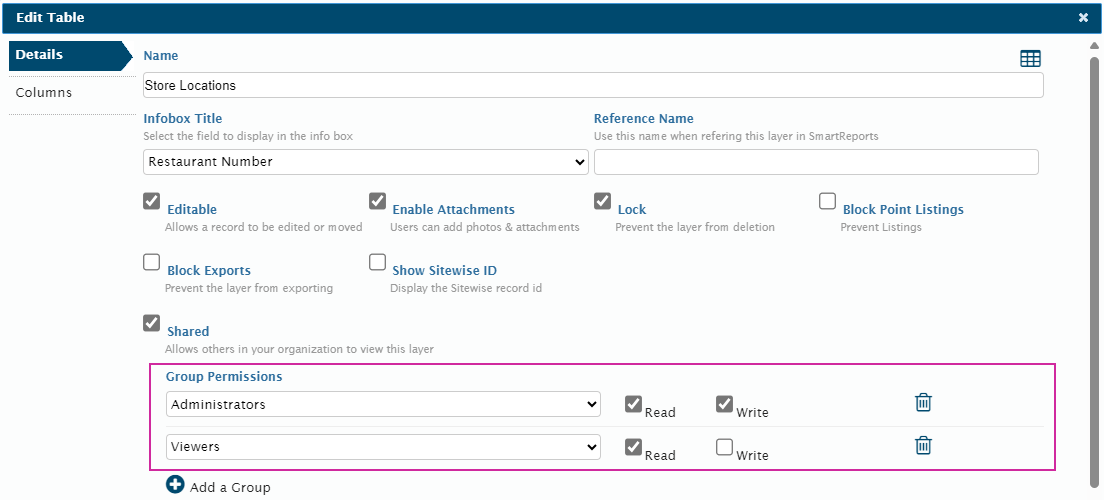Image resolution: width=1104 pixels, height=500 pixels.
Task: Disable the Enable Attachments checkbox
Action: (377, 201)
